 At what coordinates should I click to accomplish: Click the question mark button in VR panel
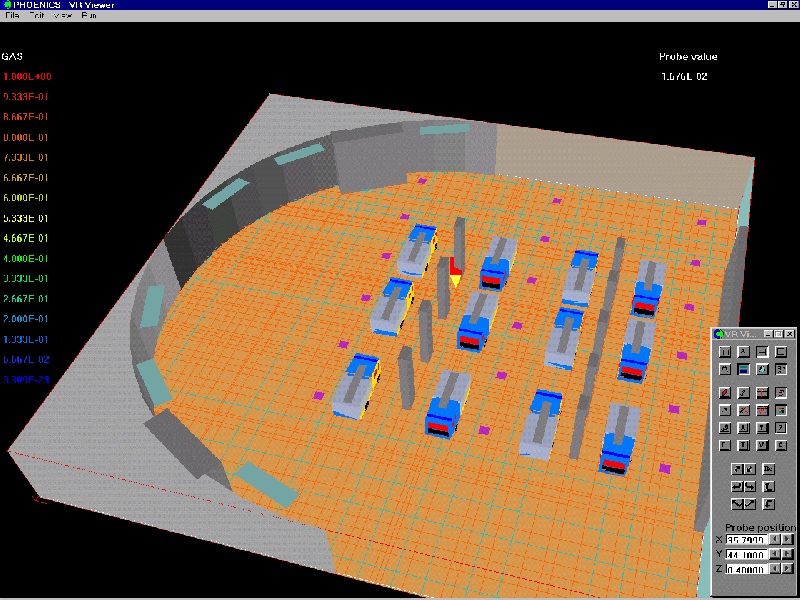[781, 427]
